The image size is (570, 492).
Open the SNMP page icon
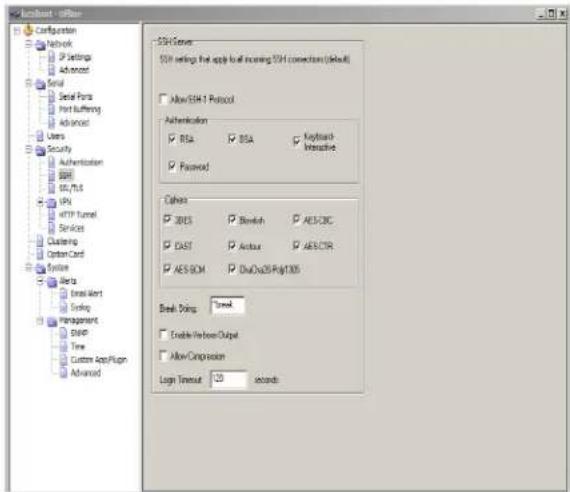coord(64,332)
